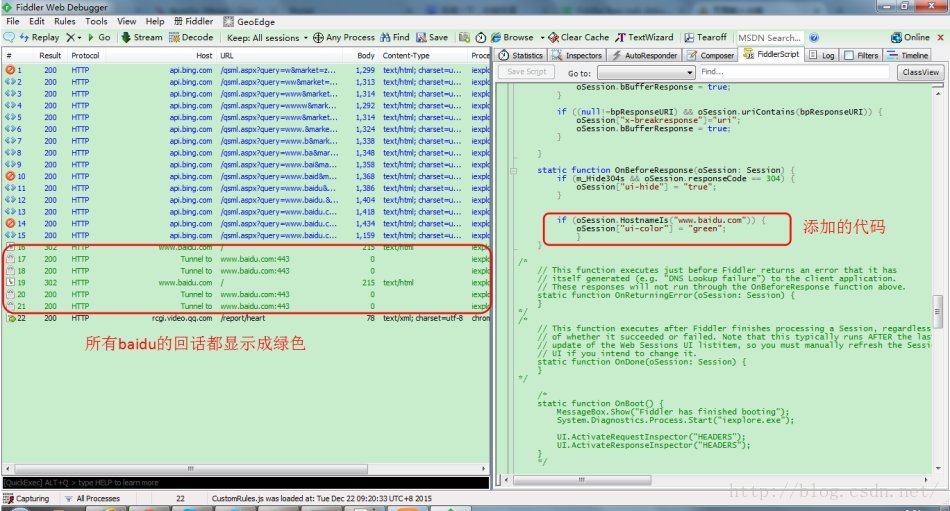Launch Browse in Internet Explorer
This screenshot has width=950, height=511.
pyautogui.click(x=513, y=38)
